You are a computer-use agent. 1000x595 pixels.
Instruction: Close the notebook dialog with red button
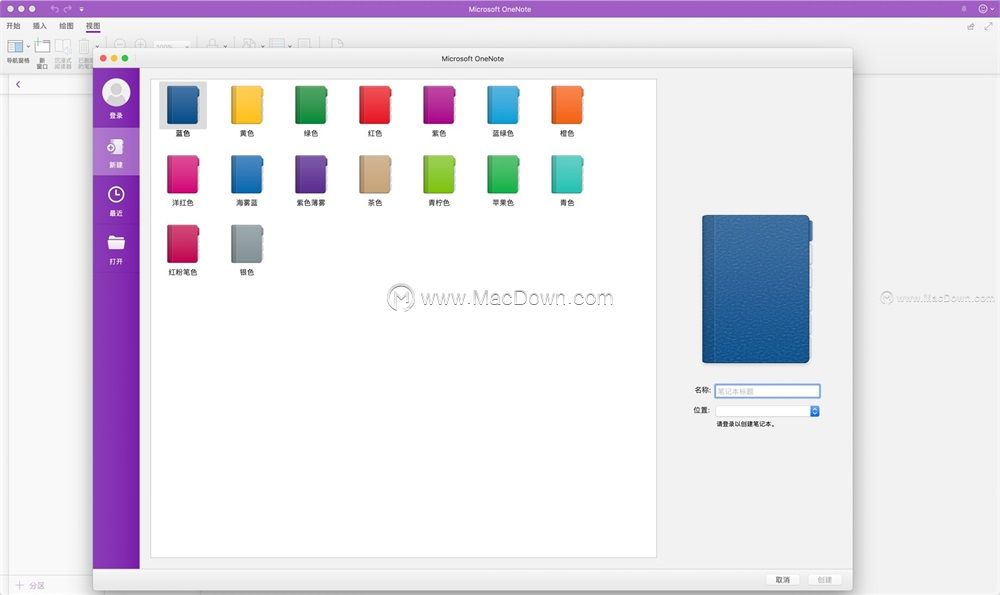[103, 58]
